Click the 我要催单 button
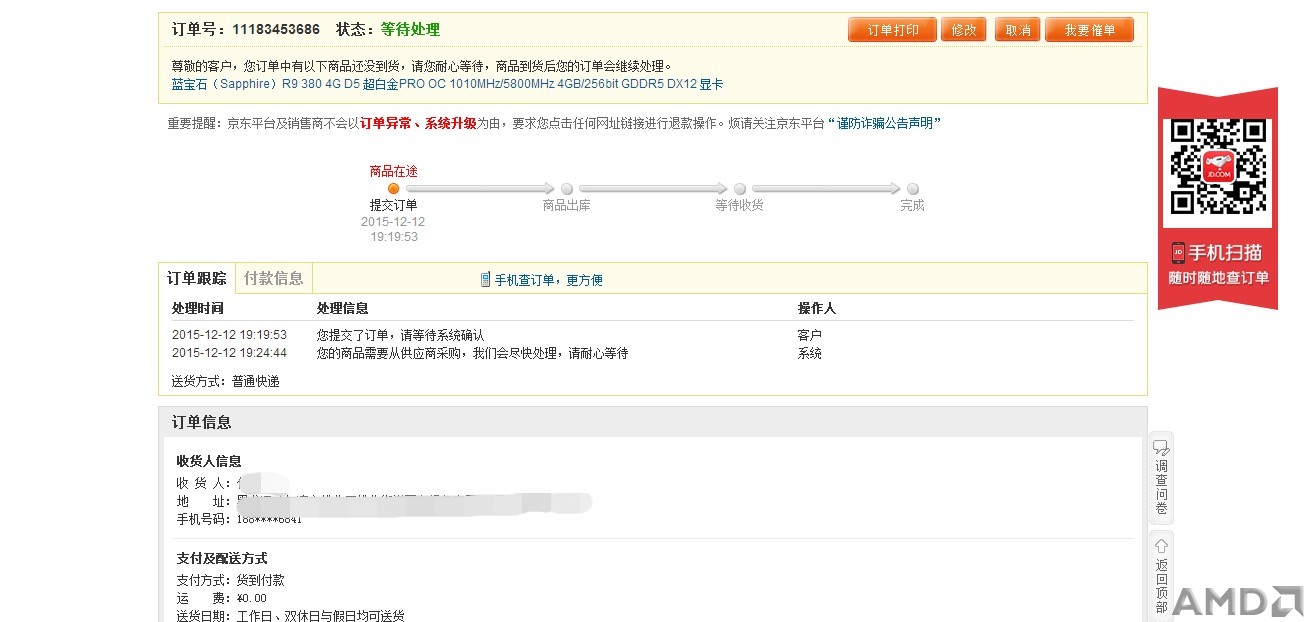The width and height of the screenshot is (1309, 622). click(x=1089, y=30)
